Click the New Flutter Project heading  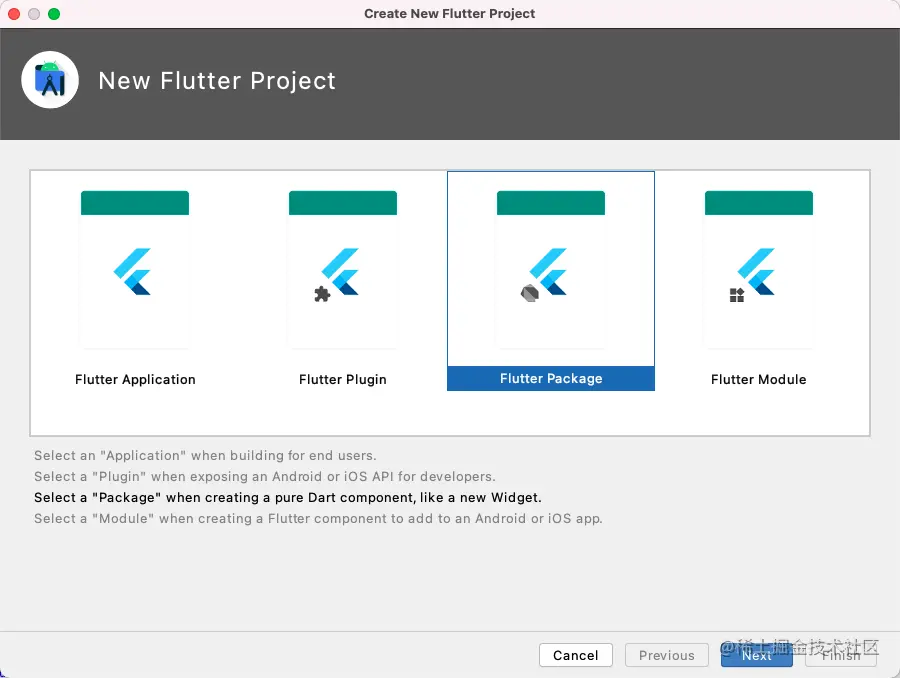217,80
